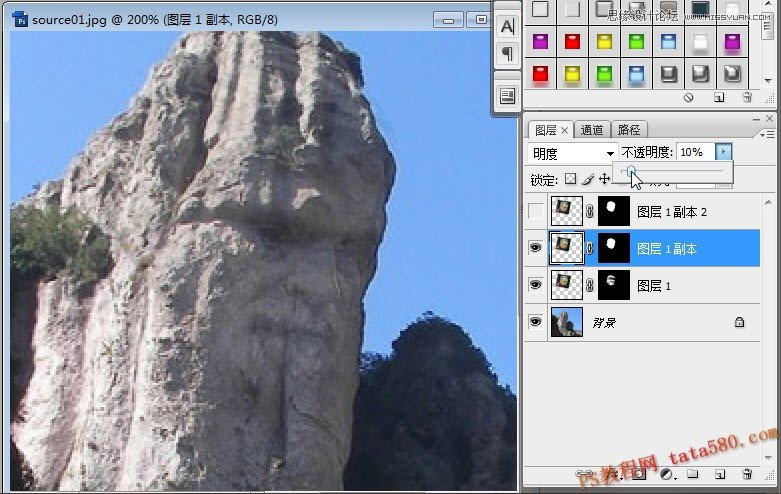Click the opacity slider handle

pyautogui.click(x=632, y=171)
